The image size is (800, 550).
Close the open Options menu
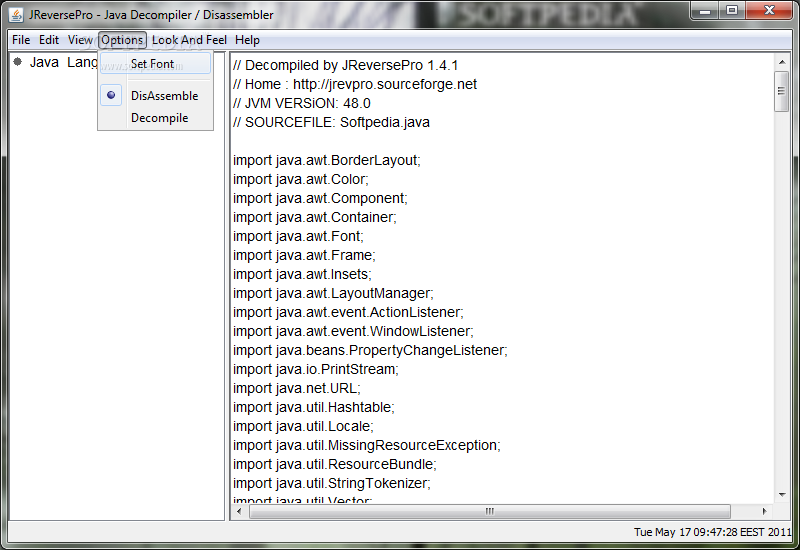[122, 40]
